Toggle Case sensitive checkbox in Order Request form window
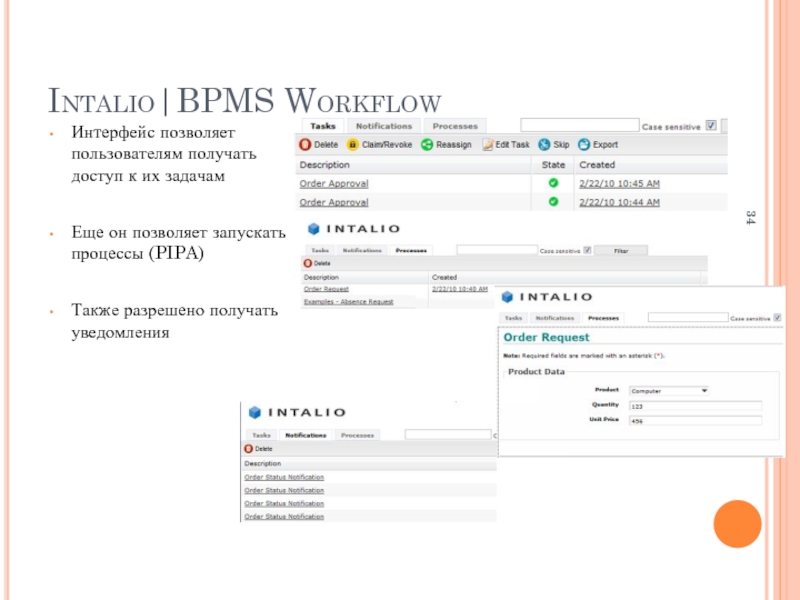Screen dimensions: 800x600 pyautogui.click(x=777, y=317)
